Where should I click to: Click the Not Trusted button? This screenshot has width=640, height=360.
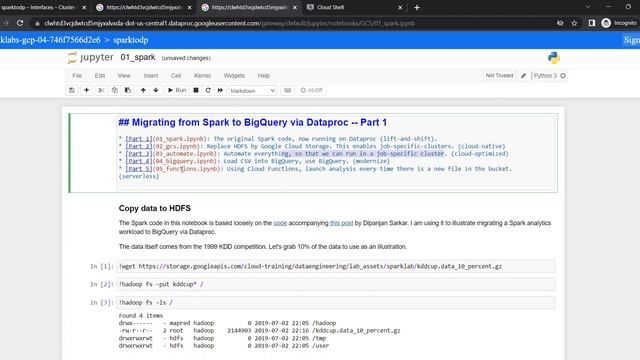(499, 76)
